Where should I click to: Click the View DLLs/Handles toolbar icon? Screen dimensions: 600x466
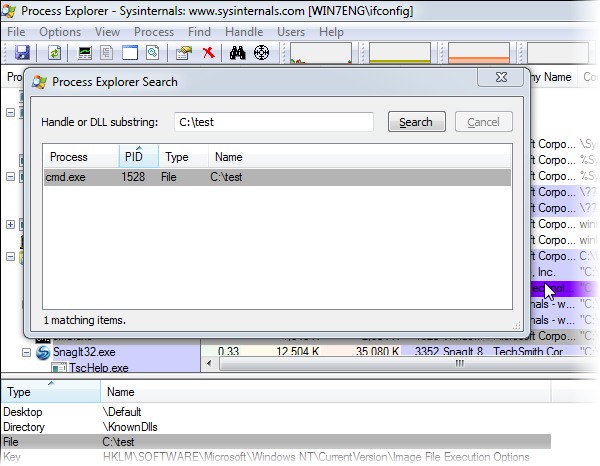(153, 53)
